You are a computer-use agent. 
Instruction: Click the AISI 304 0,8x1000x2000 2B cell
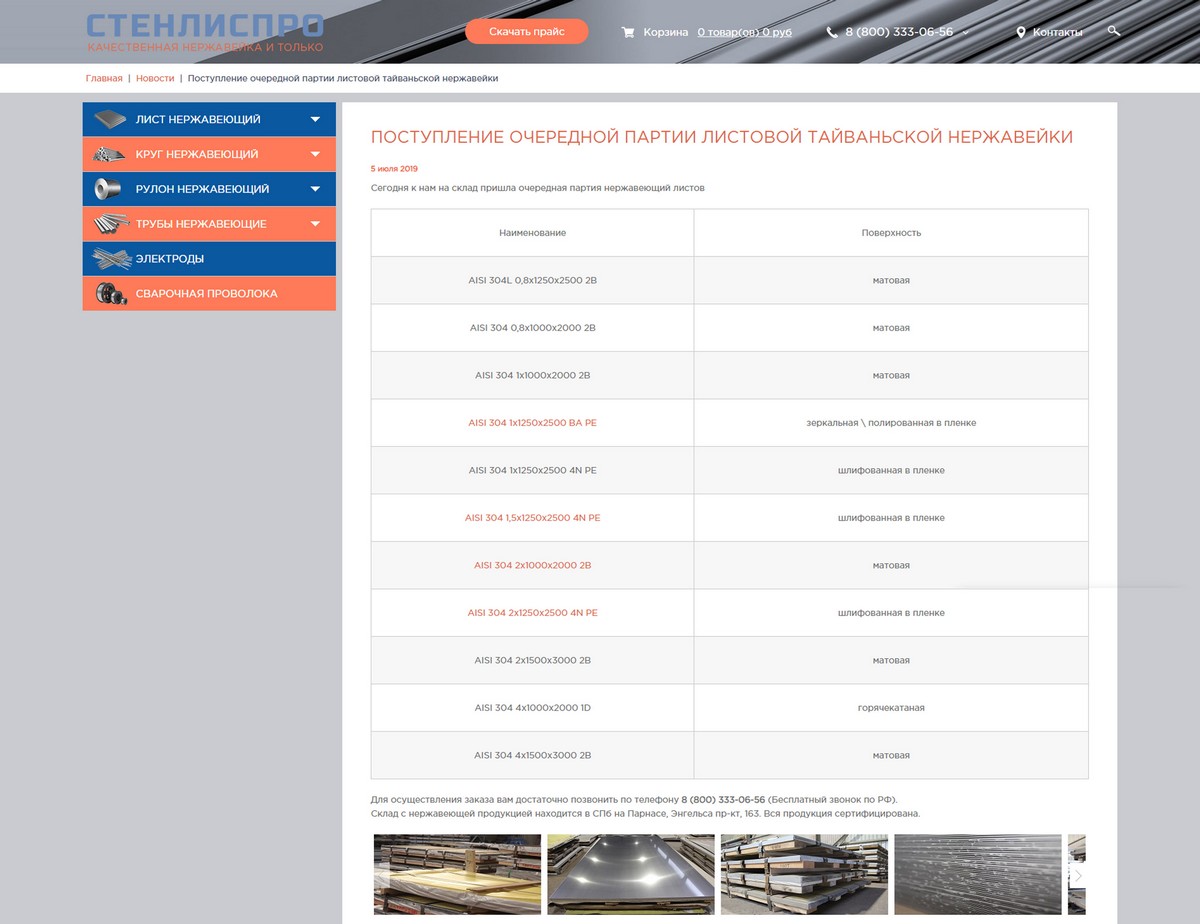click(x=532, y=328)
